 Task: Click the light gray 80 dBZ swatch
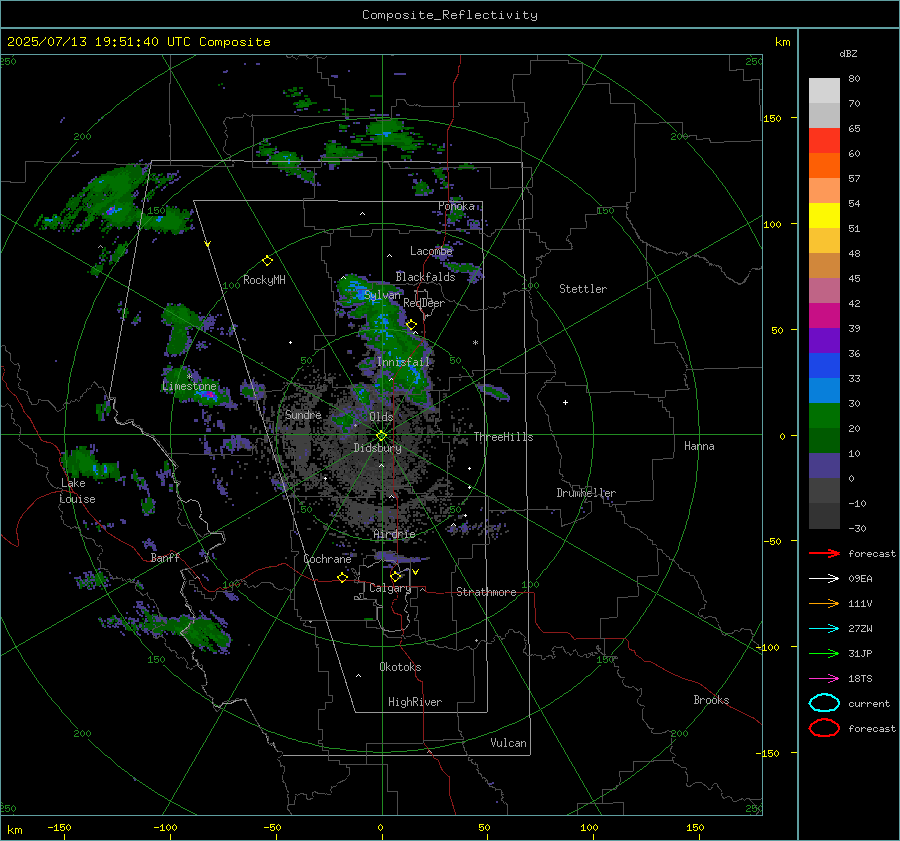pyautogui.click(x=824, y=90)
